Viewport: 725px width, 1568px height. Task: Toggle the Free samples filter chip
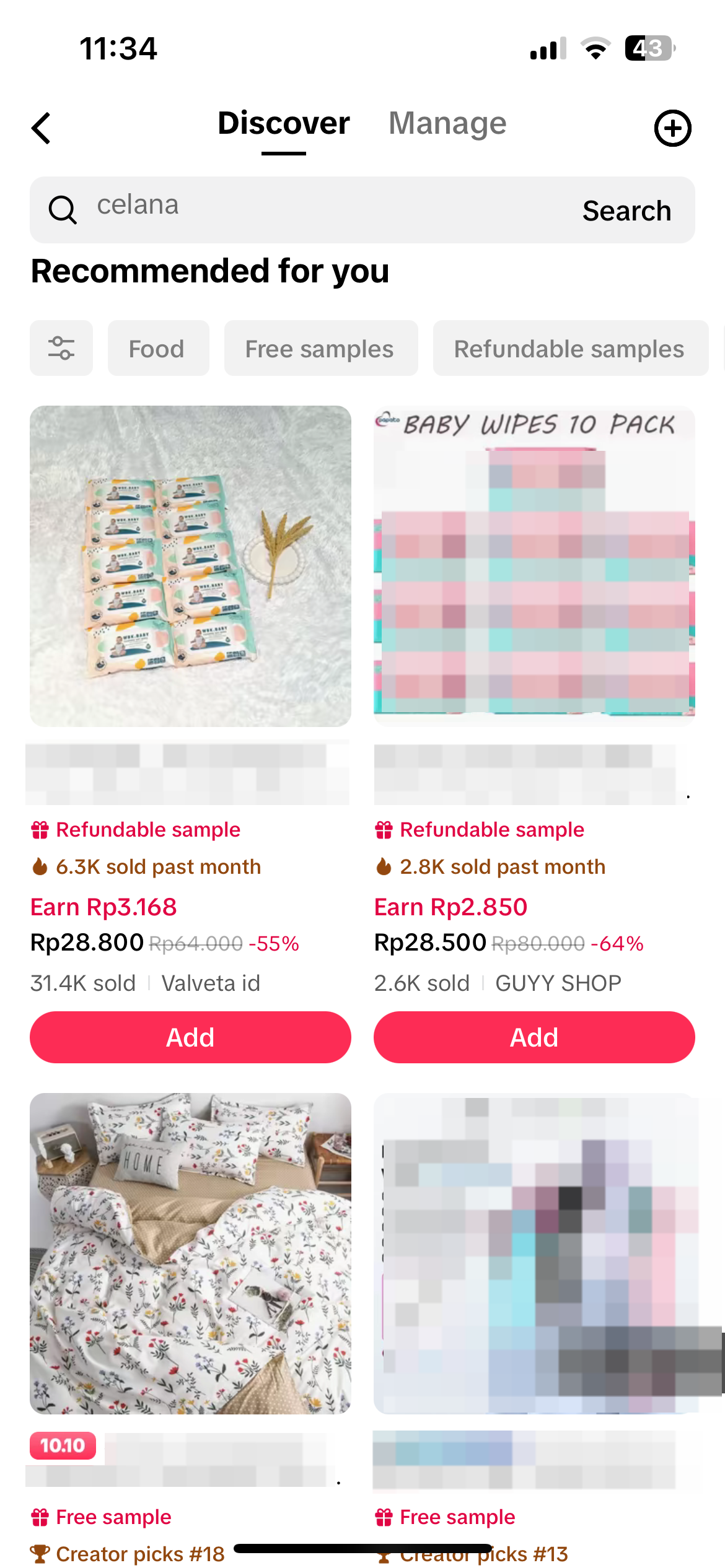[320, 348]
